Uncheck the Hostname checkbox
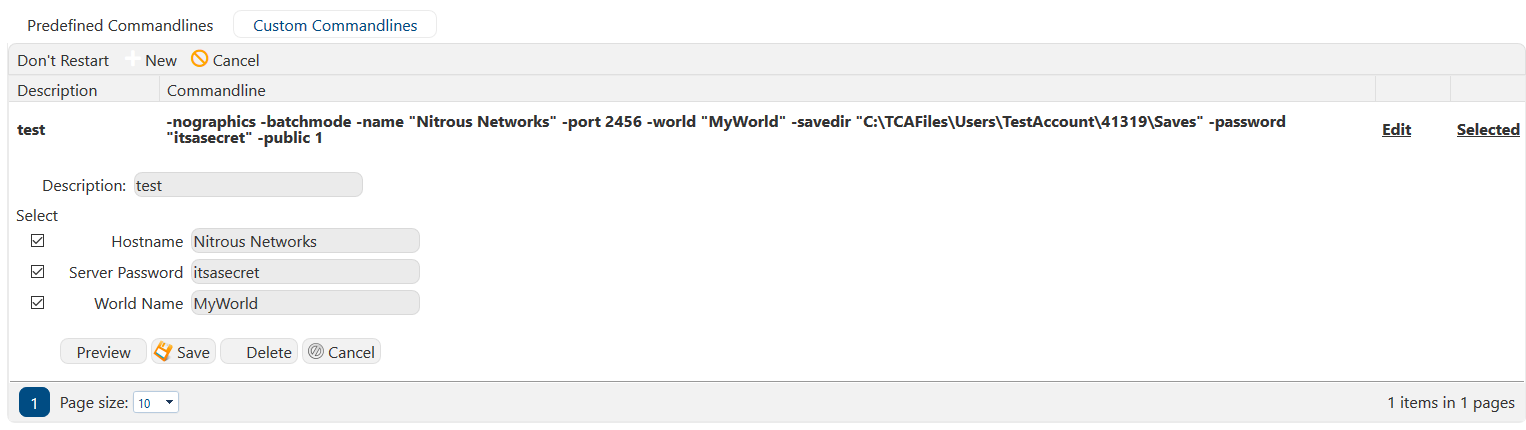The image size is (1526, 430). click(x=38, y=241)
